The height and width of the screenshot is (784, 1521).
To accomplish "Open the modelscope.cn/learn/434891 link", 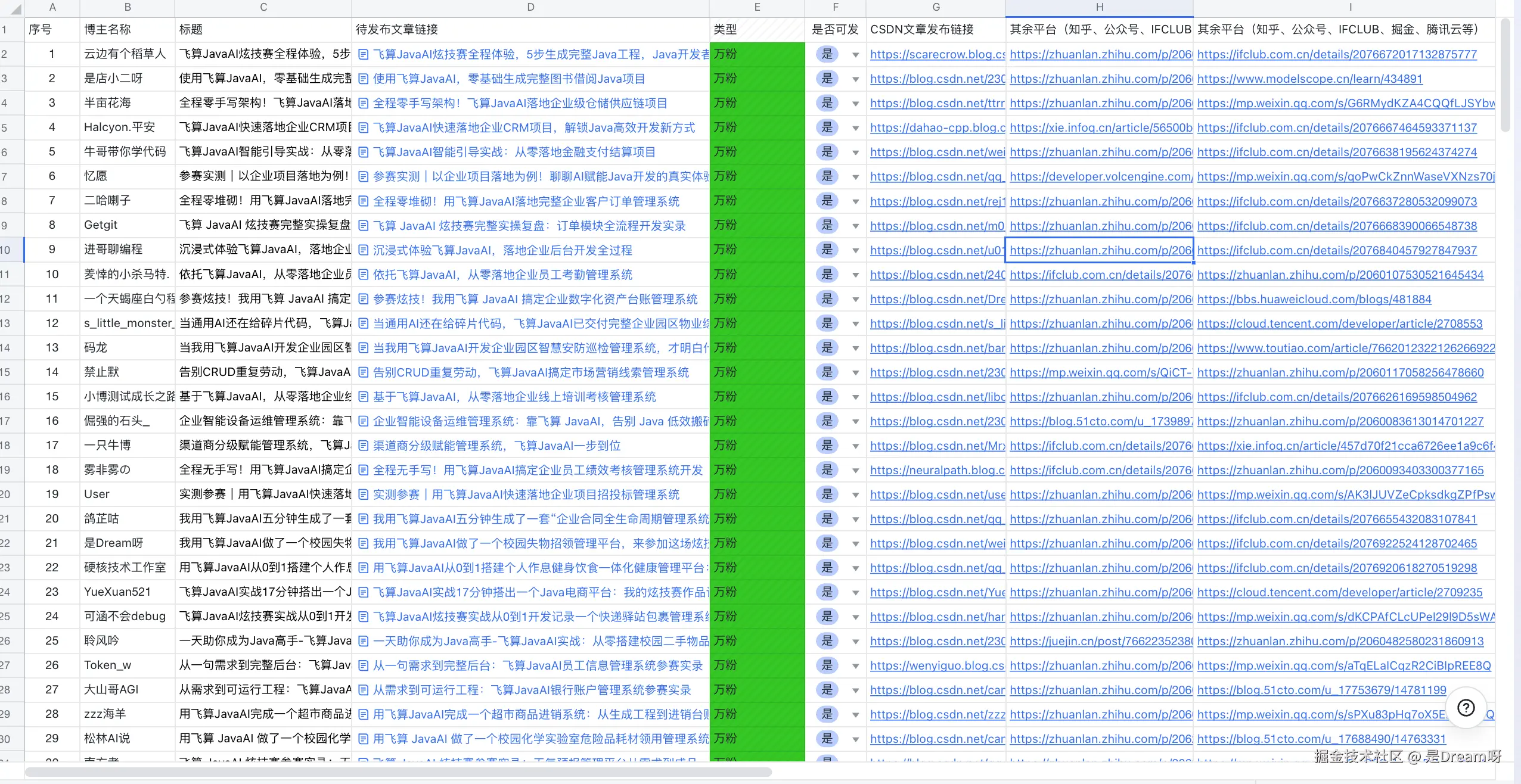I will (1309, 79).
